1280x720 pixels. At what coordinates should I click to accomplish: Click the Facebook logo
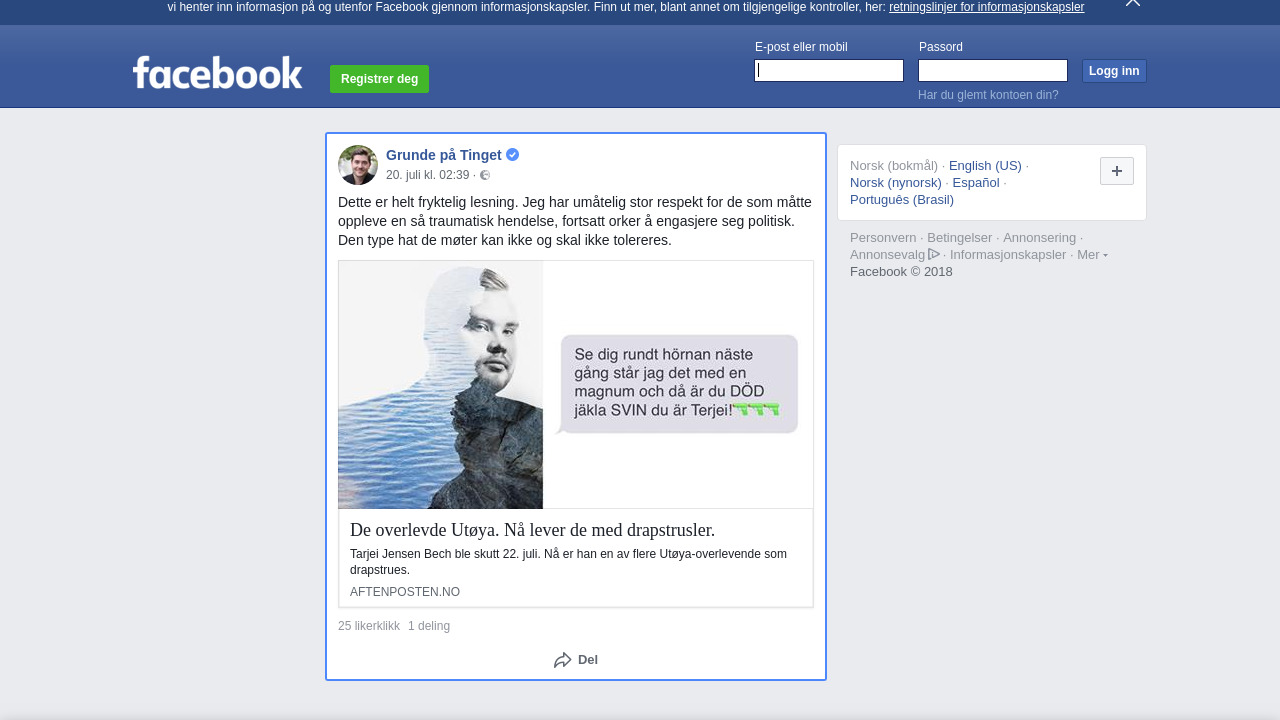tap(217, 72)
